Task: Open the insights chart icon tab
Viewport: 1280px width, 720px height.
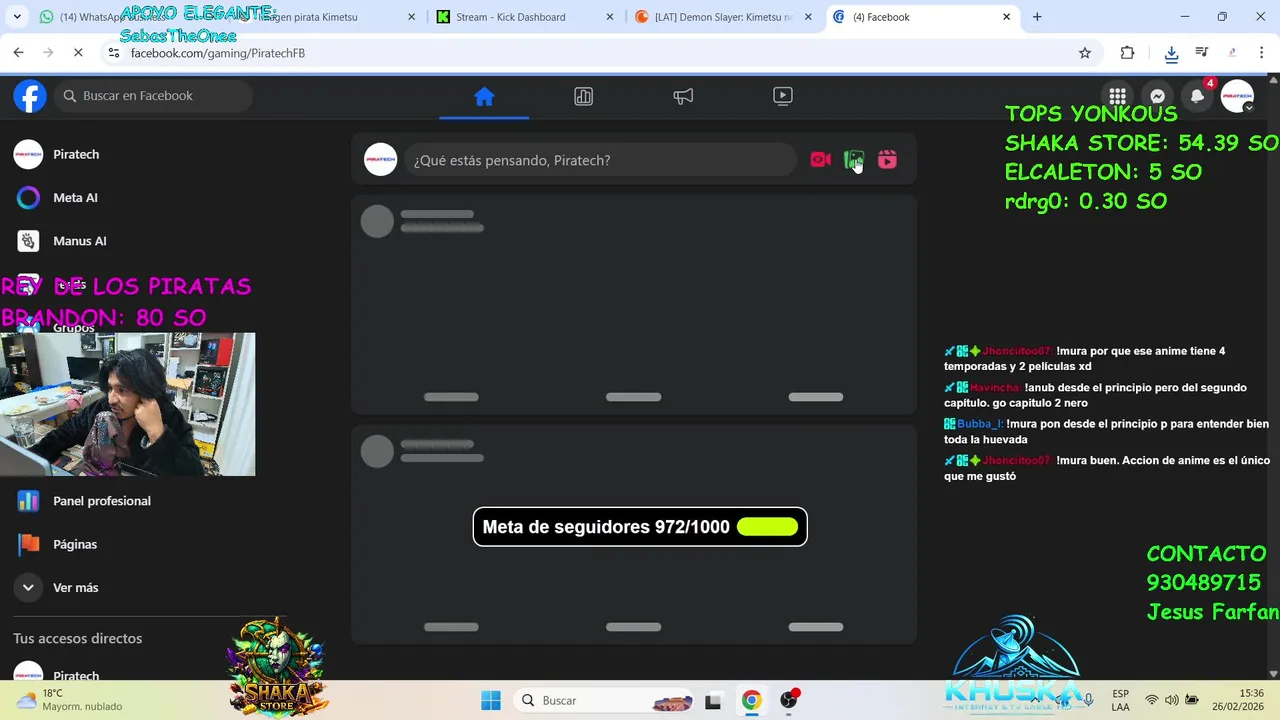Action: click(584, 96)
